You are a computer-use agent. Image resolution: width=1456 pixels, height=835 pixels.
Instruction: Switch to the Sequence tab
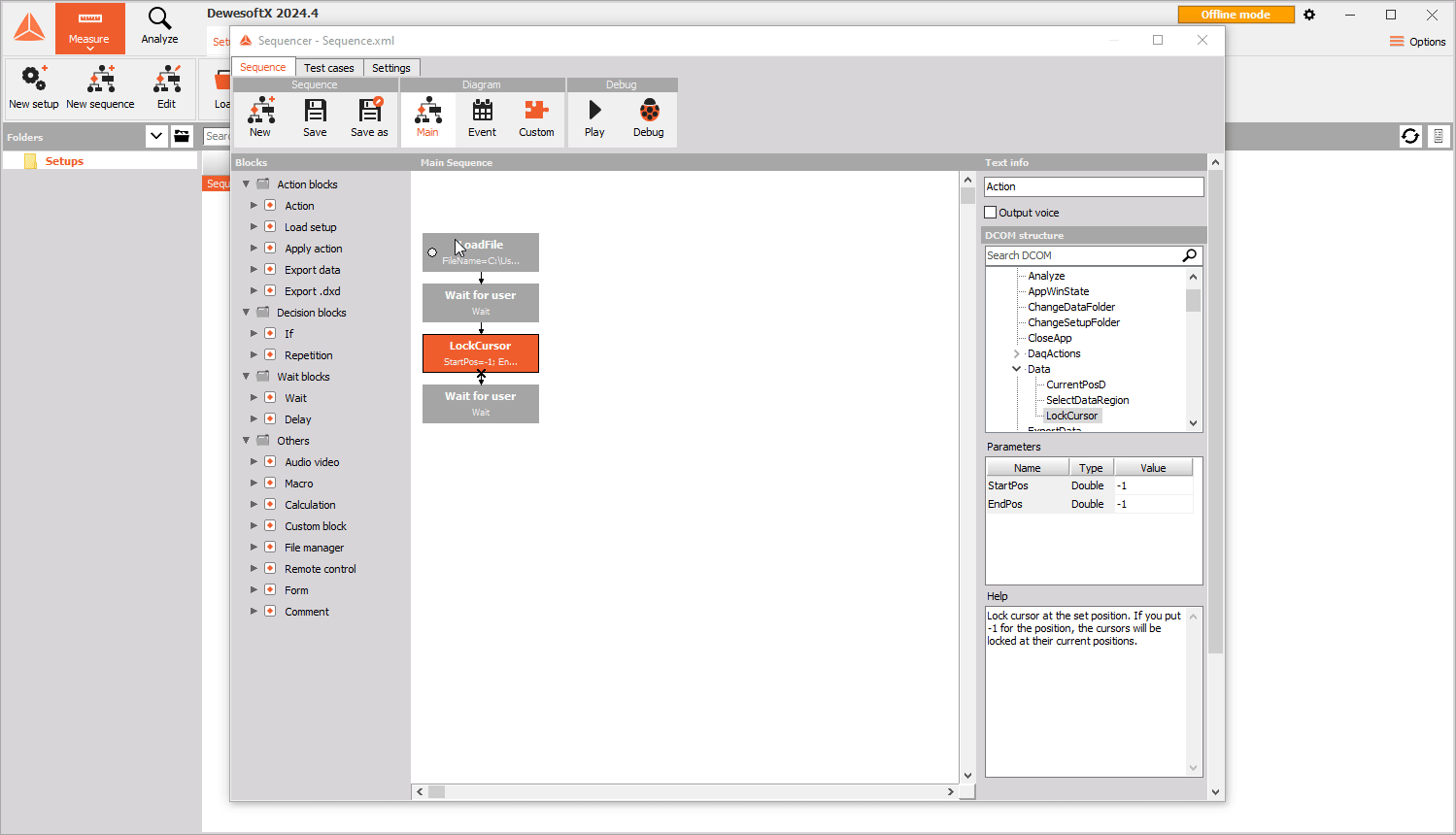[x=263, y=67]
